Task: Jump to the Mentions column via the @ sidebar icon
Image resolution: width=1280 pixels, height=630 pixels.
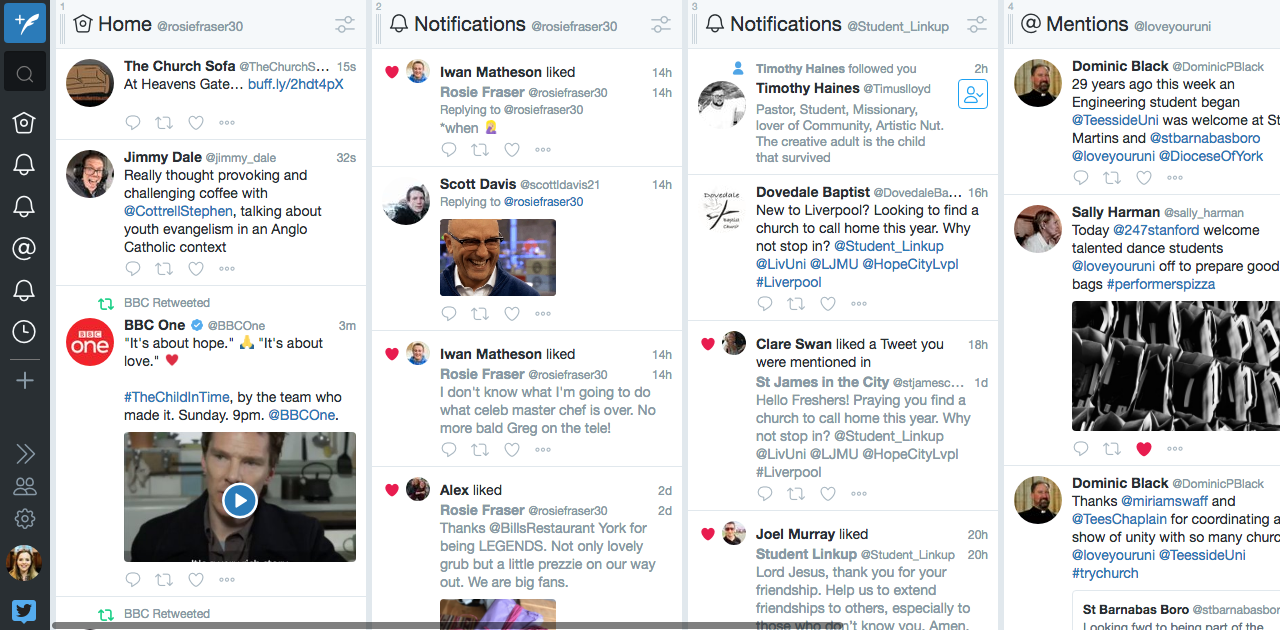Action: [25, 248]
